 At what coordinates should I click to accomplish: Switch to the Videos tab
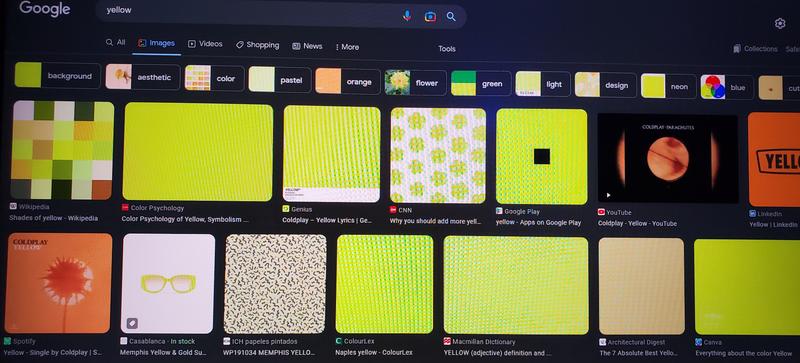point(205,44)
